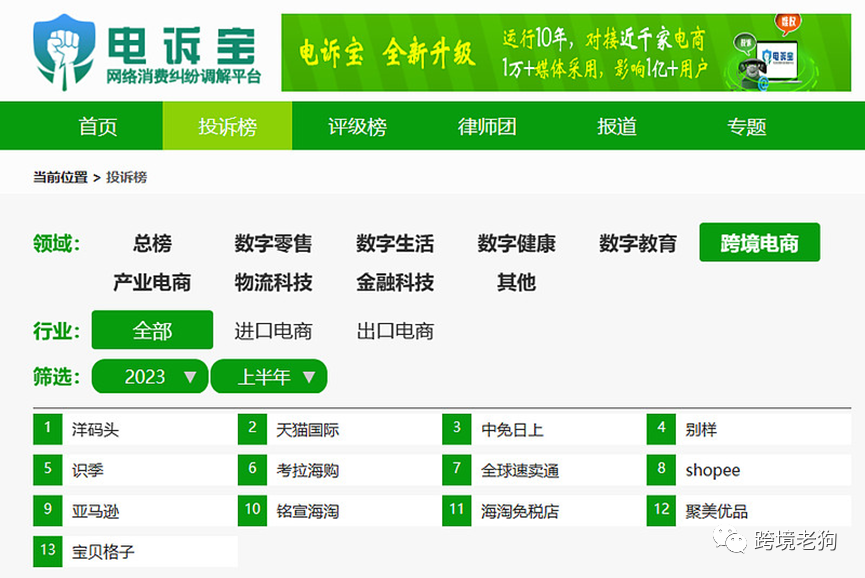
Task: Open rank 7 全球速卖通 entry
Action: pyautogui.click(x=544, y=470)
